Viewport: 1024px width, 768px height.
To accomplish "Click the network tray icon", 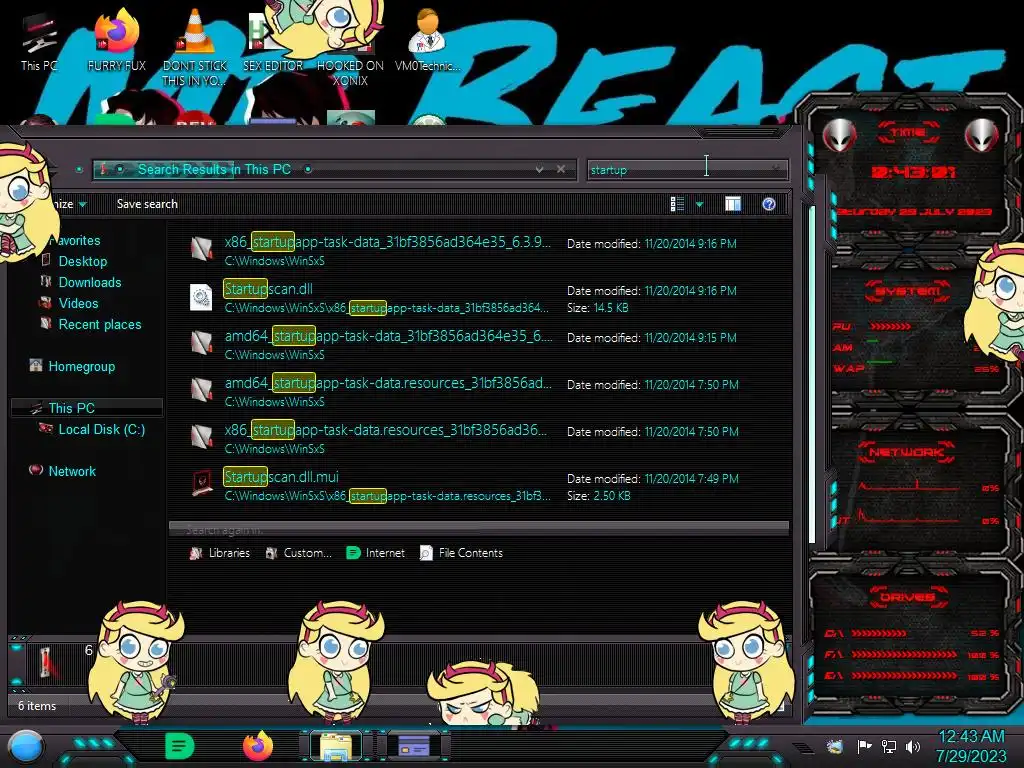I will (889, 746).
